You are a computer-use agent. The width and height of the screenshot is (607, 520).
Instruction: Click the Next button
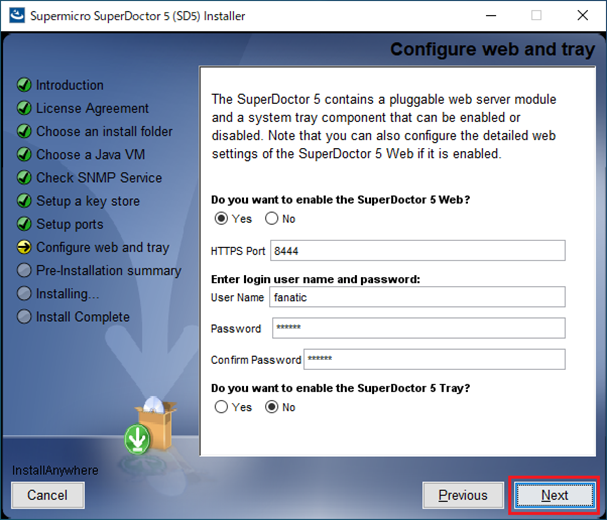tap(554, 495)
